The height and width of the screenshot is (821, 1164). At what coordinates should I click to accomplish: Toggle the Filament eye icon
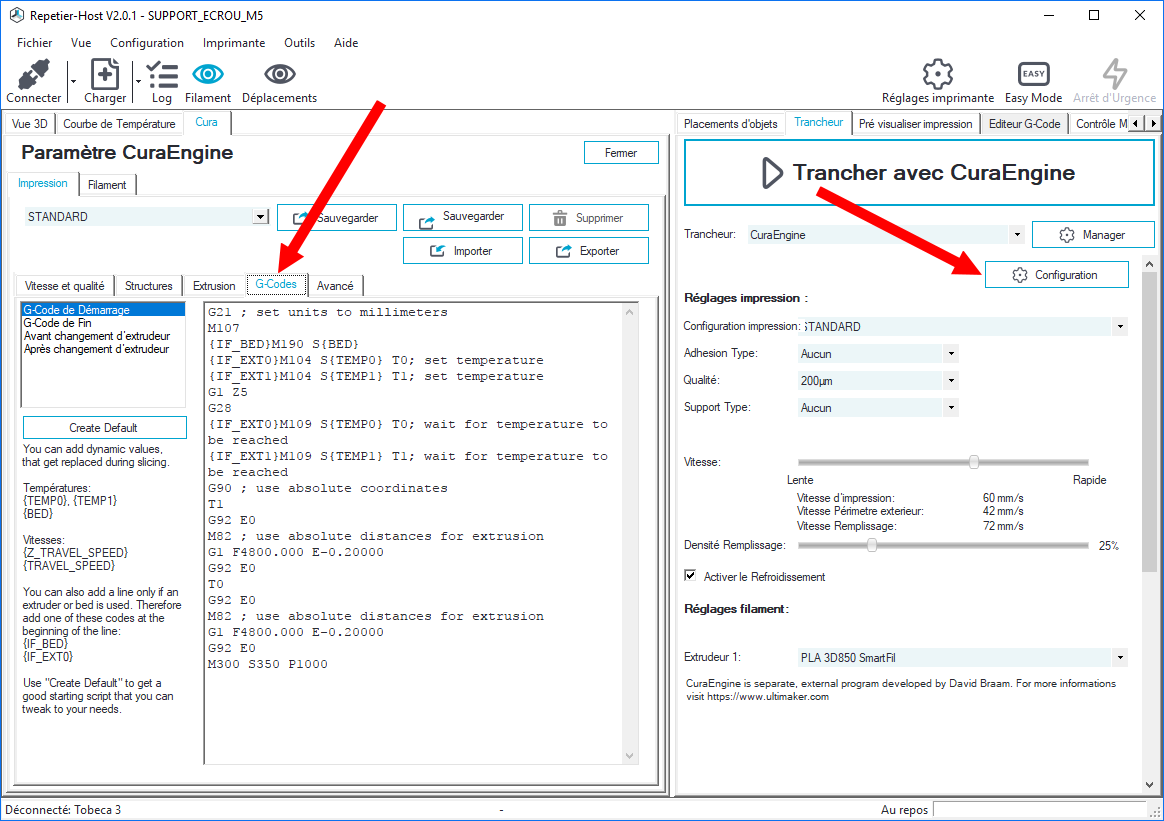pos(208,75)
